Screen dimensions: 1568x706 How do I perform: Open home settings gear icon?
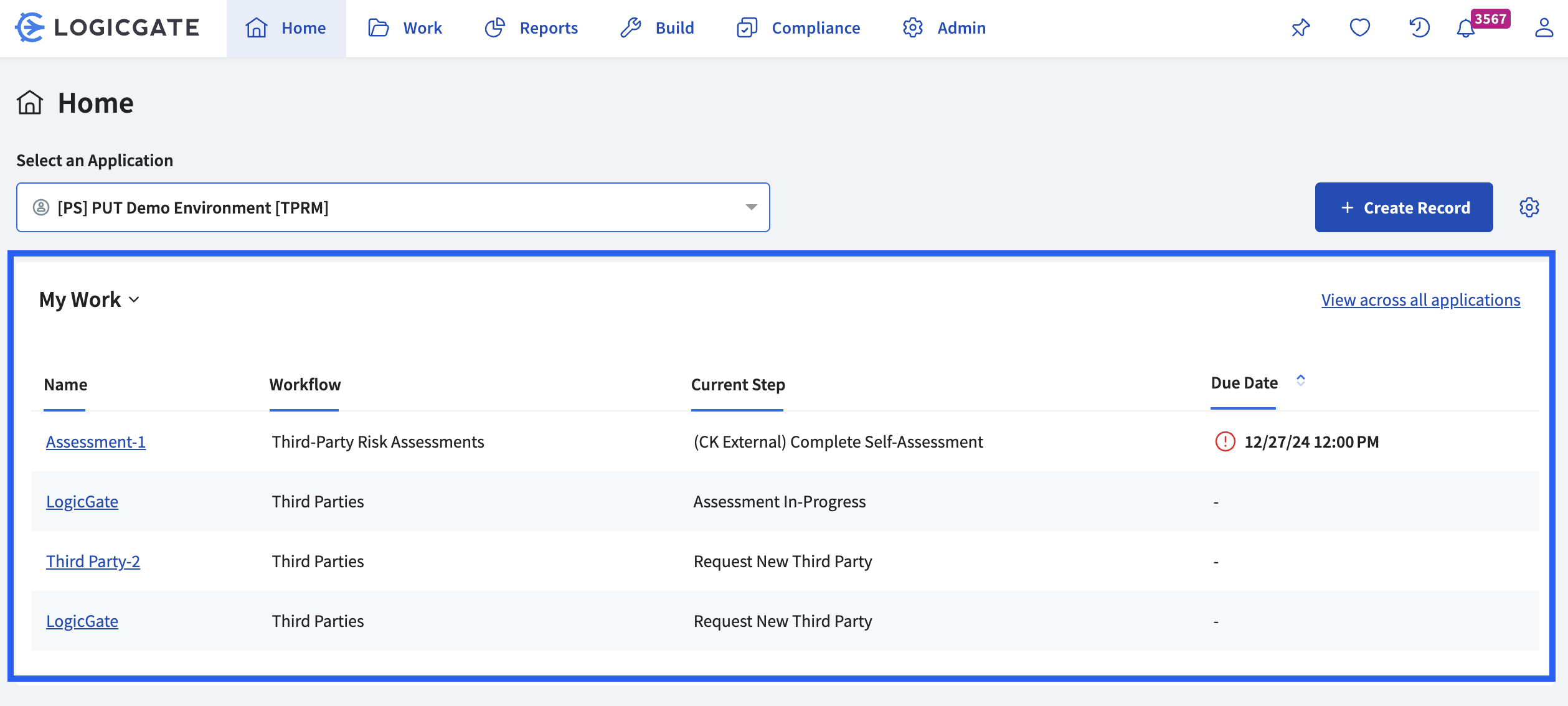[1529, 207]
